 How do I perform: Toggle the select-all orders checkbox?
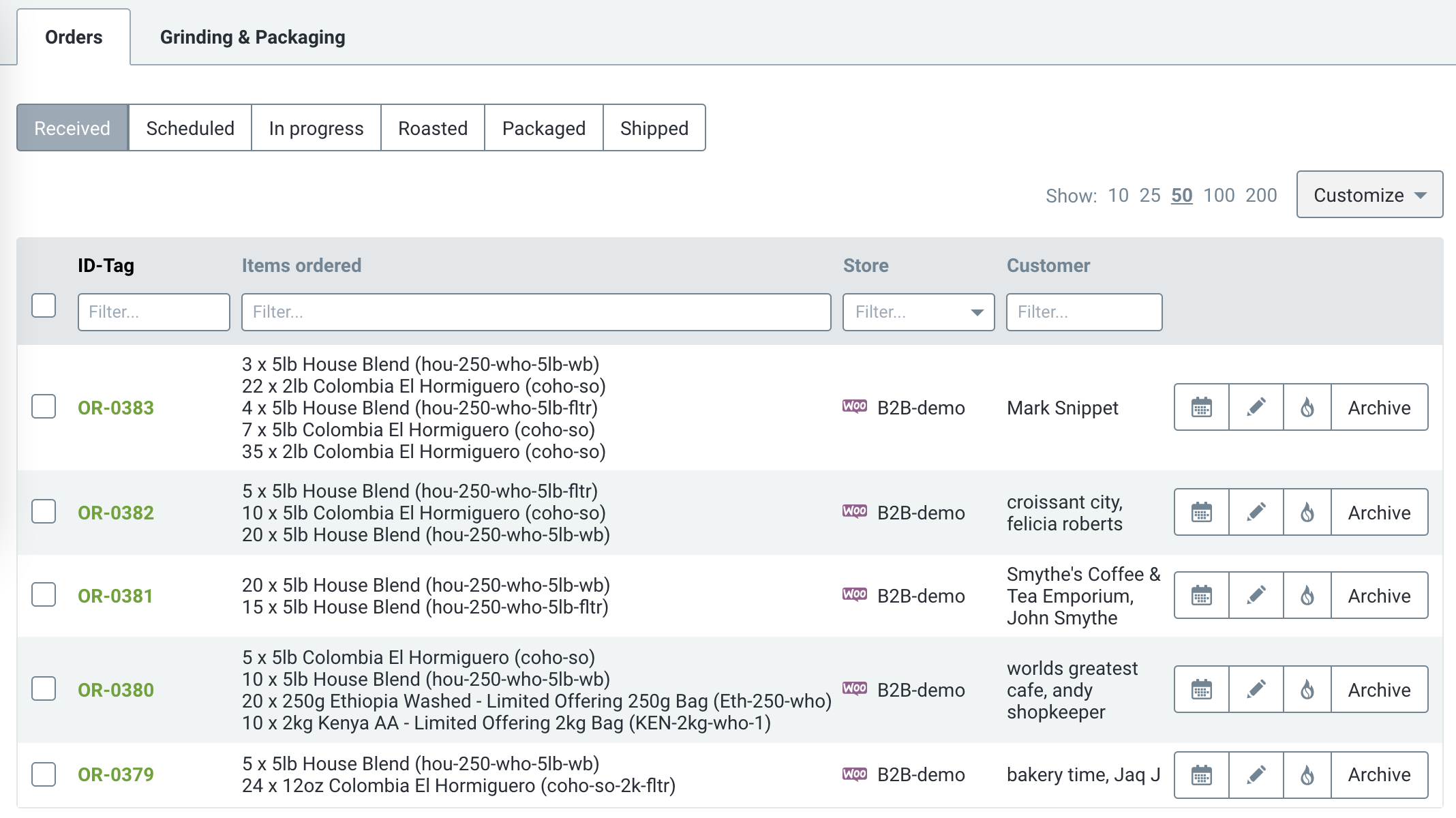44,305
